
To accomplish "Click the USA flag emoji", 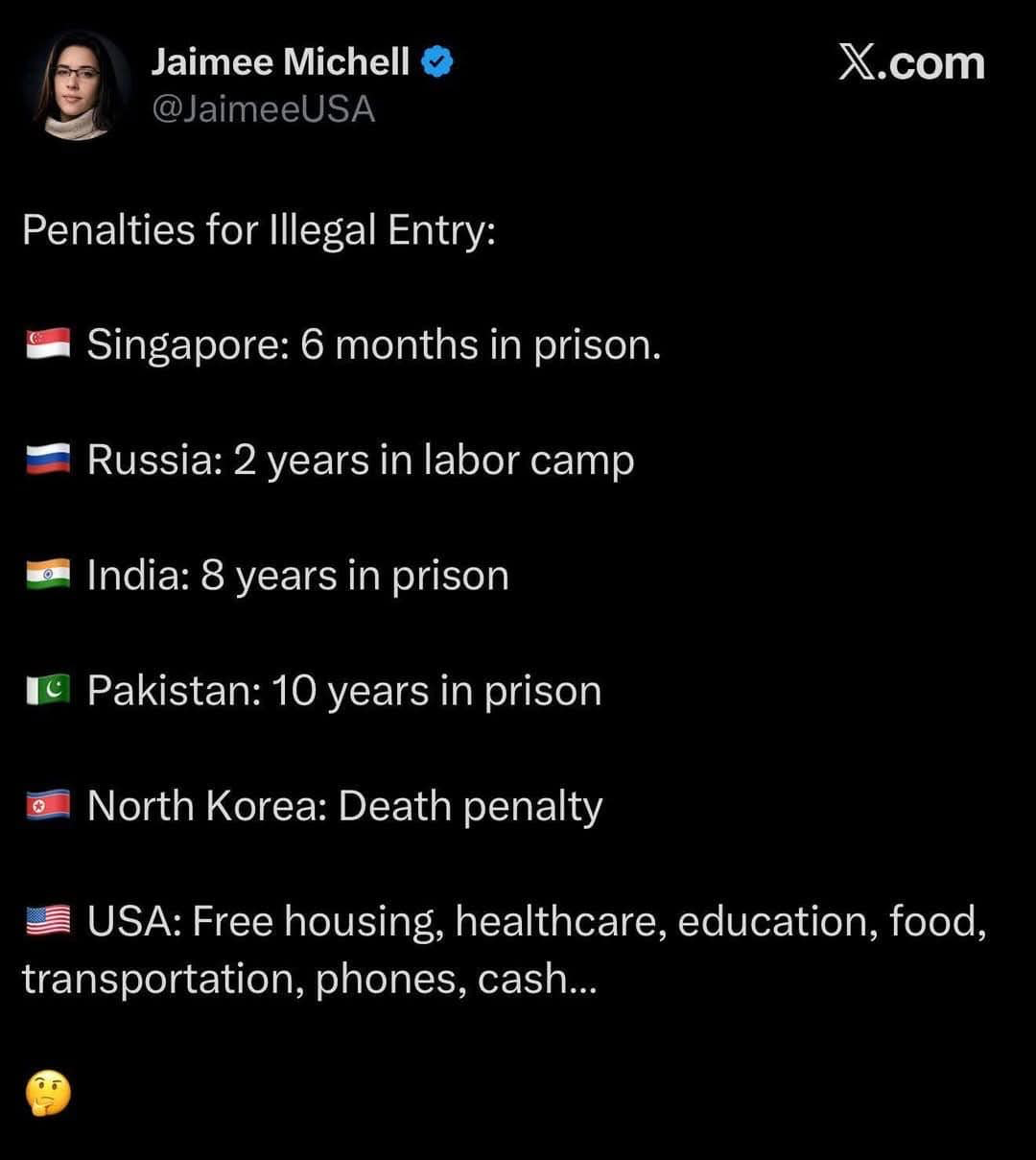I will [48, 922].
